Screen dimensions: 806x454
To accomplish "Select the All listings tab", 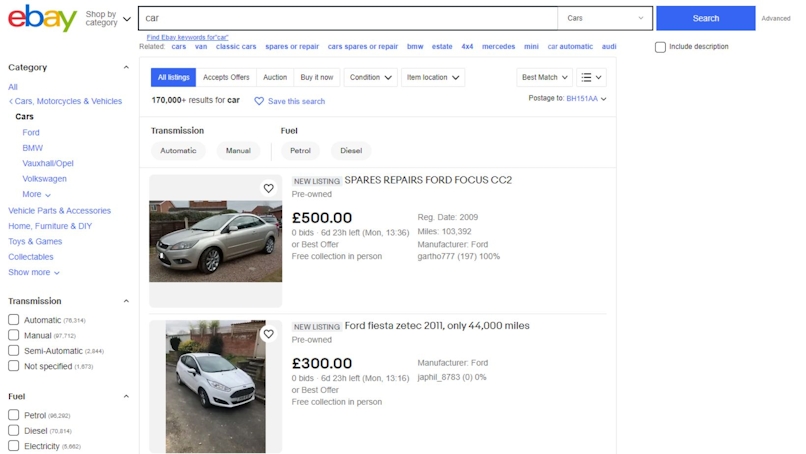I will click(x=173, y=77).
